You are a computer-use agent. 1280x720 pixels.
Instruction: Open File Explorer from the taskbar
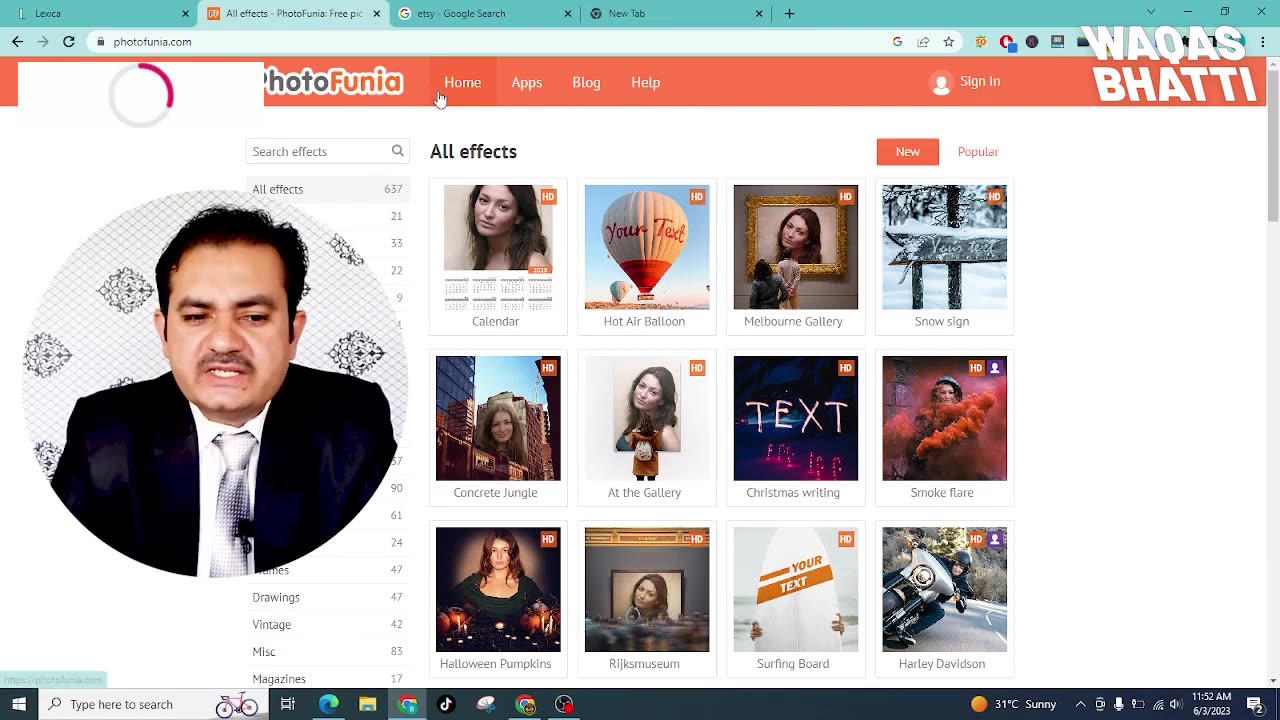(367, 704)
